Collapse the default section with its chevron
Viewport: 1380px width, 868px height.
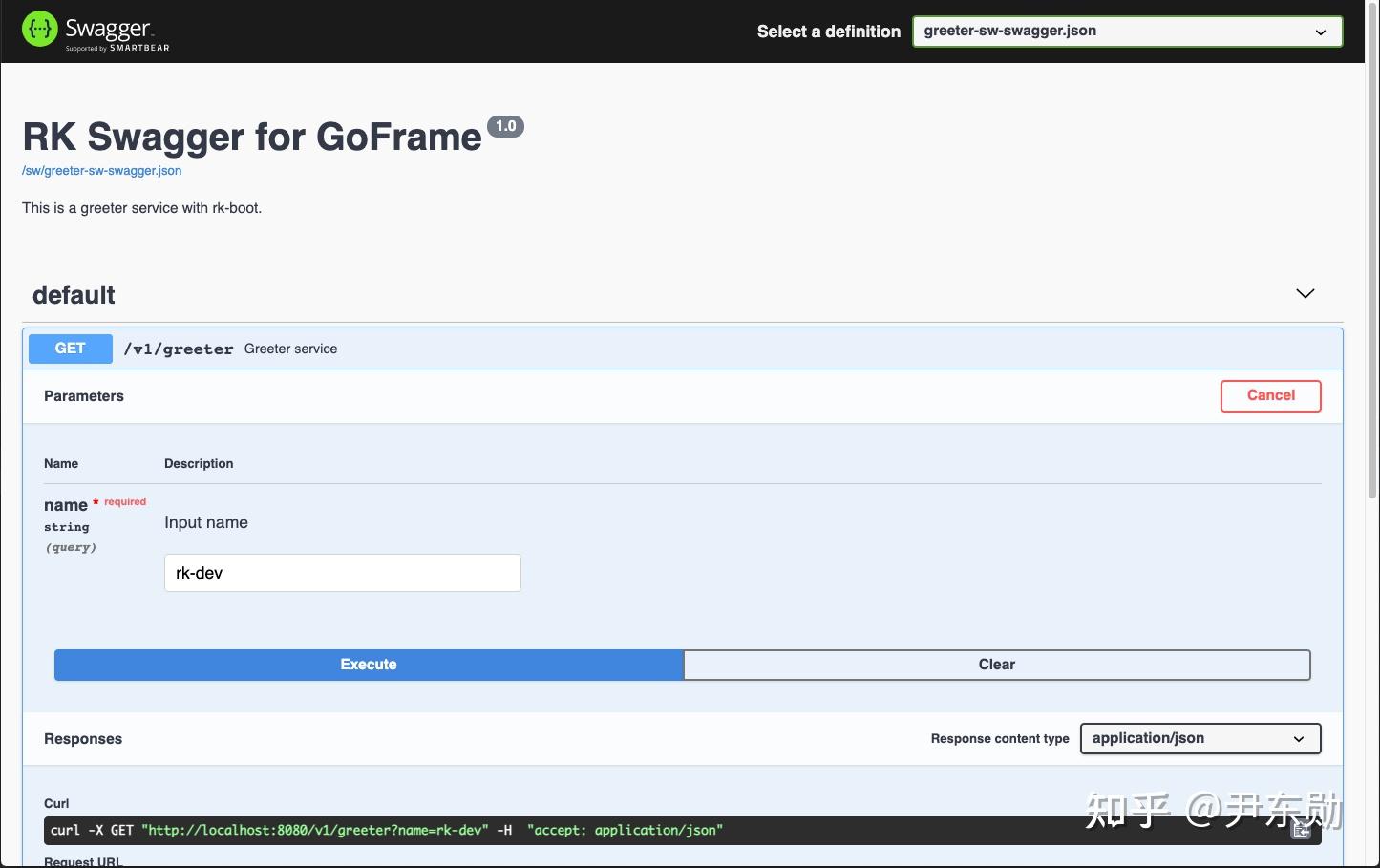coord(1305,293)
